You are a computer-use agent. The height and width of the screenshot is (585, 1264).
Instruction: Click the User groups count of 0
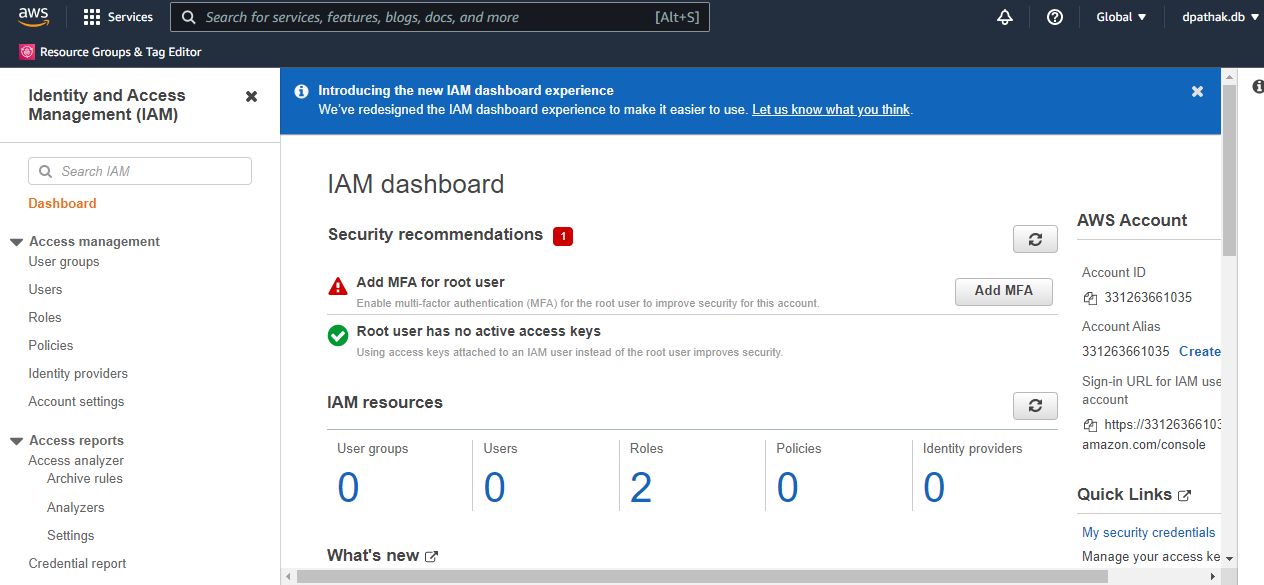(x=348, y=488)
